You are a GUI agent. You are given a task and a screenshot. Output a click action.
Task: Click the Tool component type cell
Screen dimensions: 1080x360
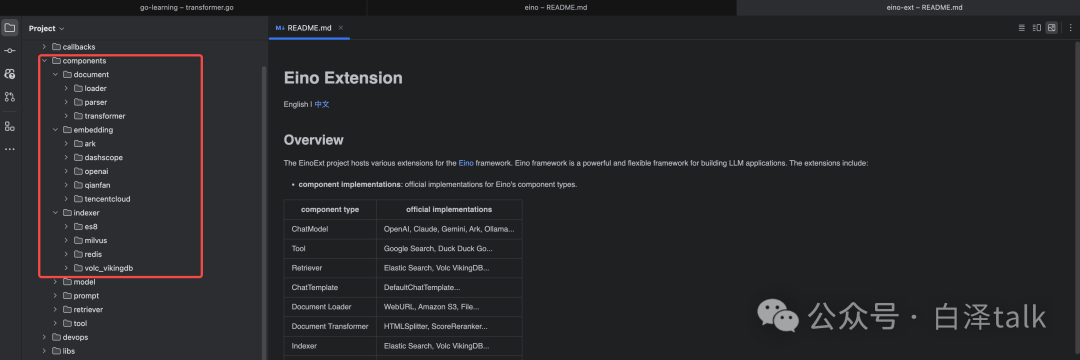pyautogui.click(x=330, y=248)
